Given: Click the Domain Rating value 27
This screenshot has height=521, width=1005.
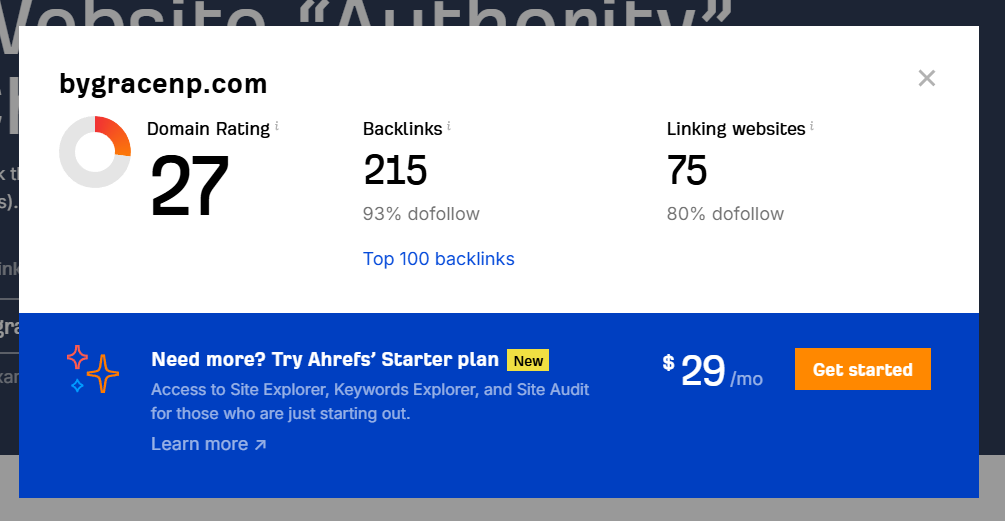Looking at the screenshot, I should (x=190, y=186).
